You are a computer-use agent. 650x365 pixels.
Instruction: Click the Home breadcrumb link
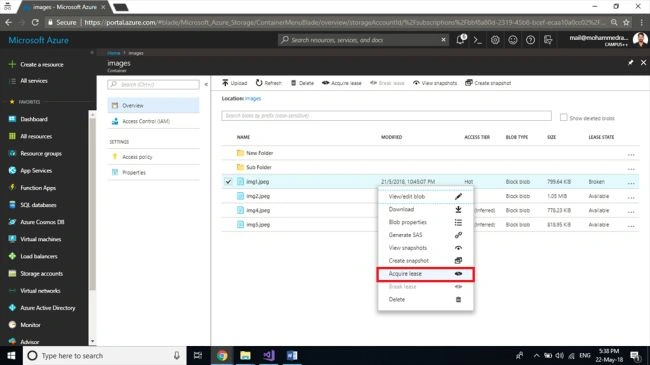(114, 53)
